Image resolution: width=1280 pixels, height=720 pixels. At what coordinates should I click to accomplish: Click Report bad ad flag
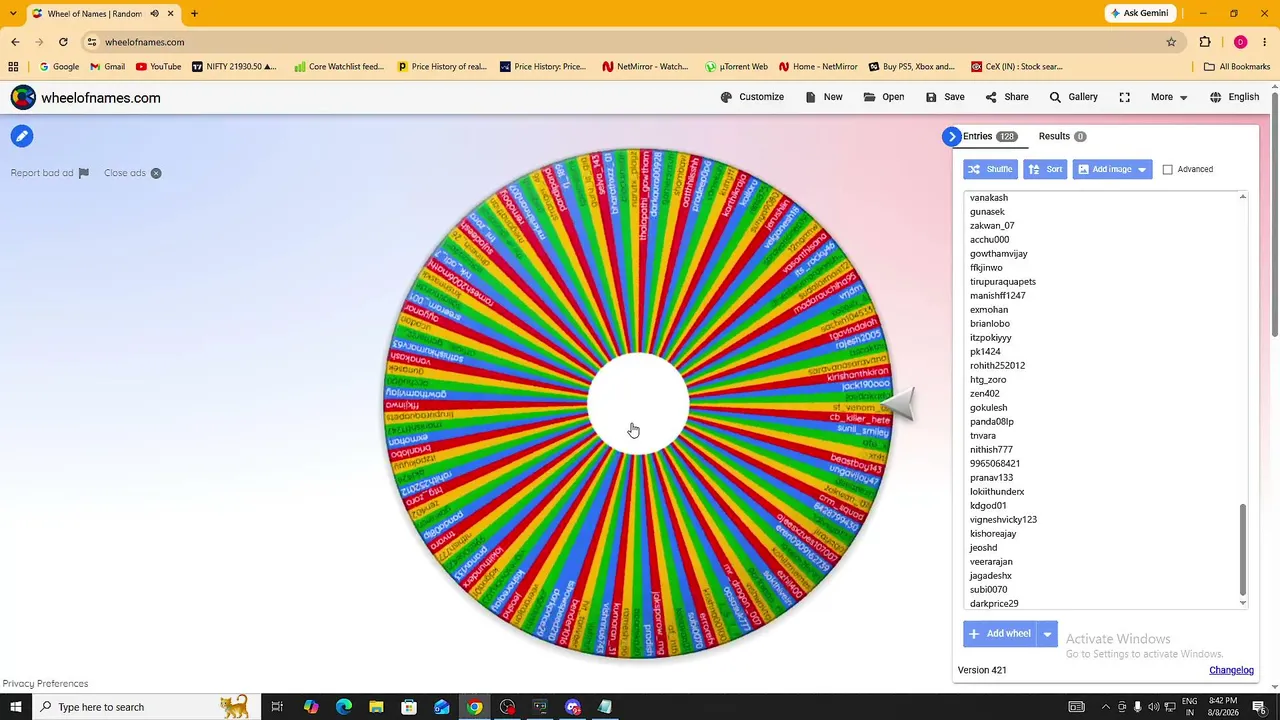(x=50, y=173)
